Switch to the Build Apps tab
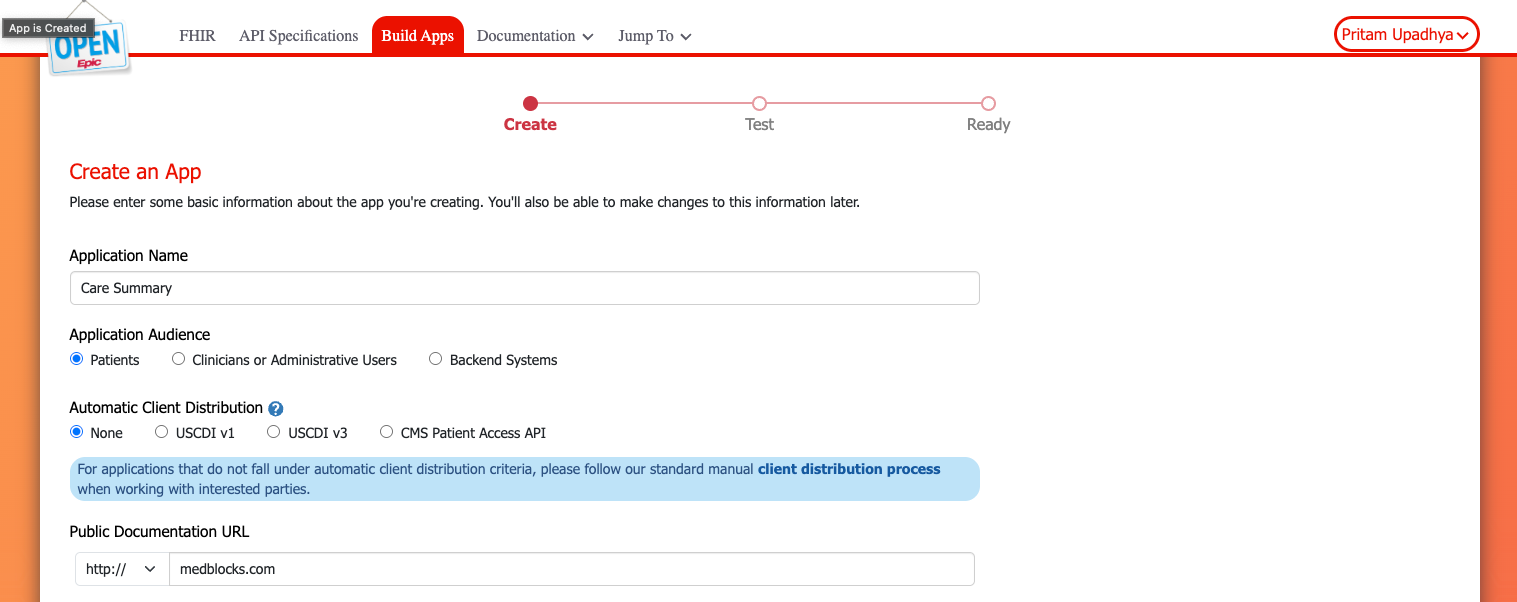The width and height of the screenshot is (1517, 602). click(418, 36)
